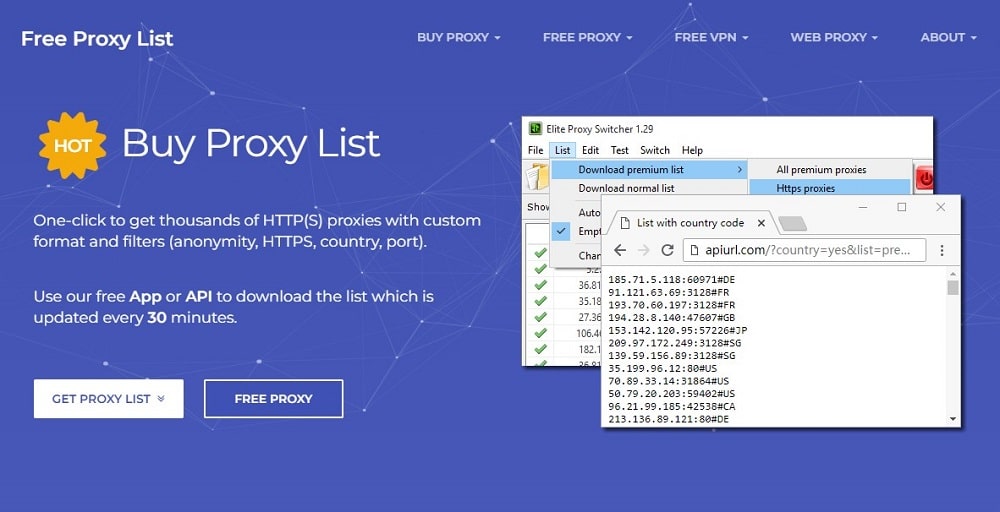Select 'Download normal list' menu entry

(626, 188)
